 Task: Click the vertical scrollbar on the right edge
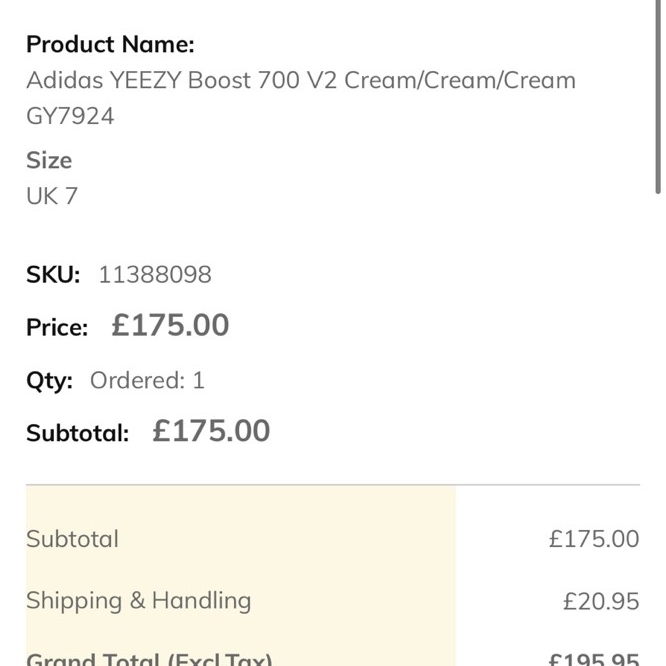click(658, 100)
